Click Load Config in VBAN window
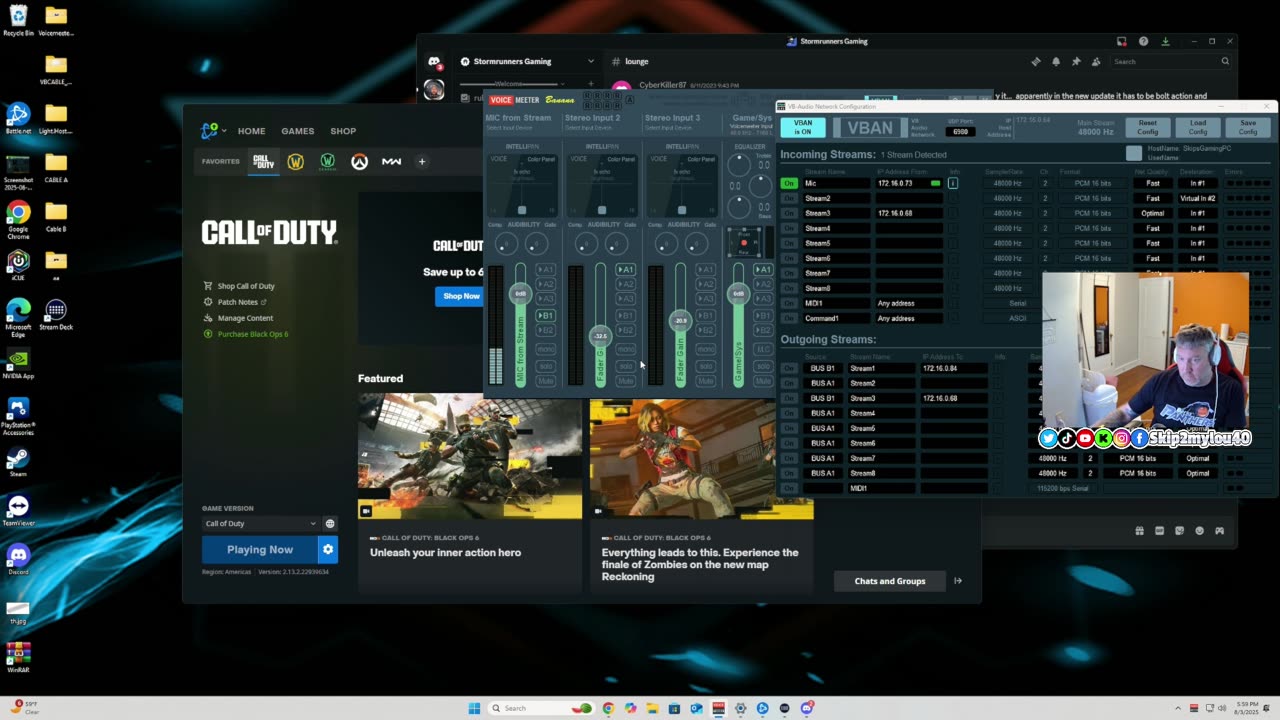Screen dimensions: 1280x720 [1198, 127]
